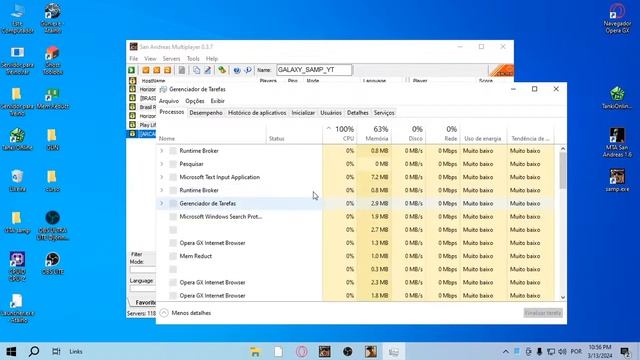640x360 pixels.
Task: Click the Finalizar tarefa button
Action: pos(543,313)
